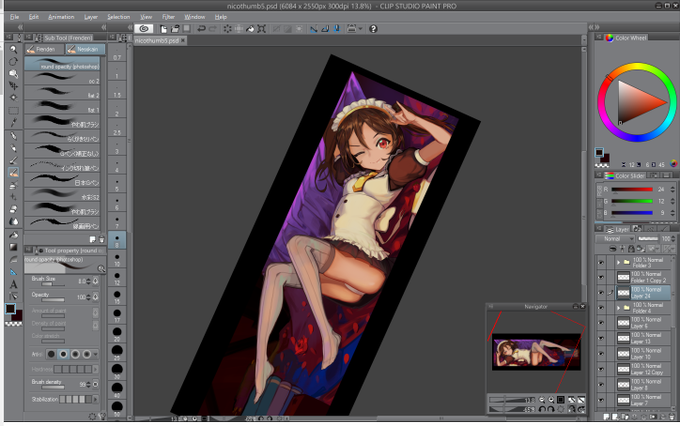Clear selection with toolbar icon
The image size is (680, 426).
(227, 29)
